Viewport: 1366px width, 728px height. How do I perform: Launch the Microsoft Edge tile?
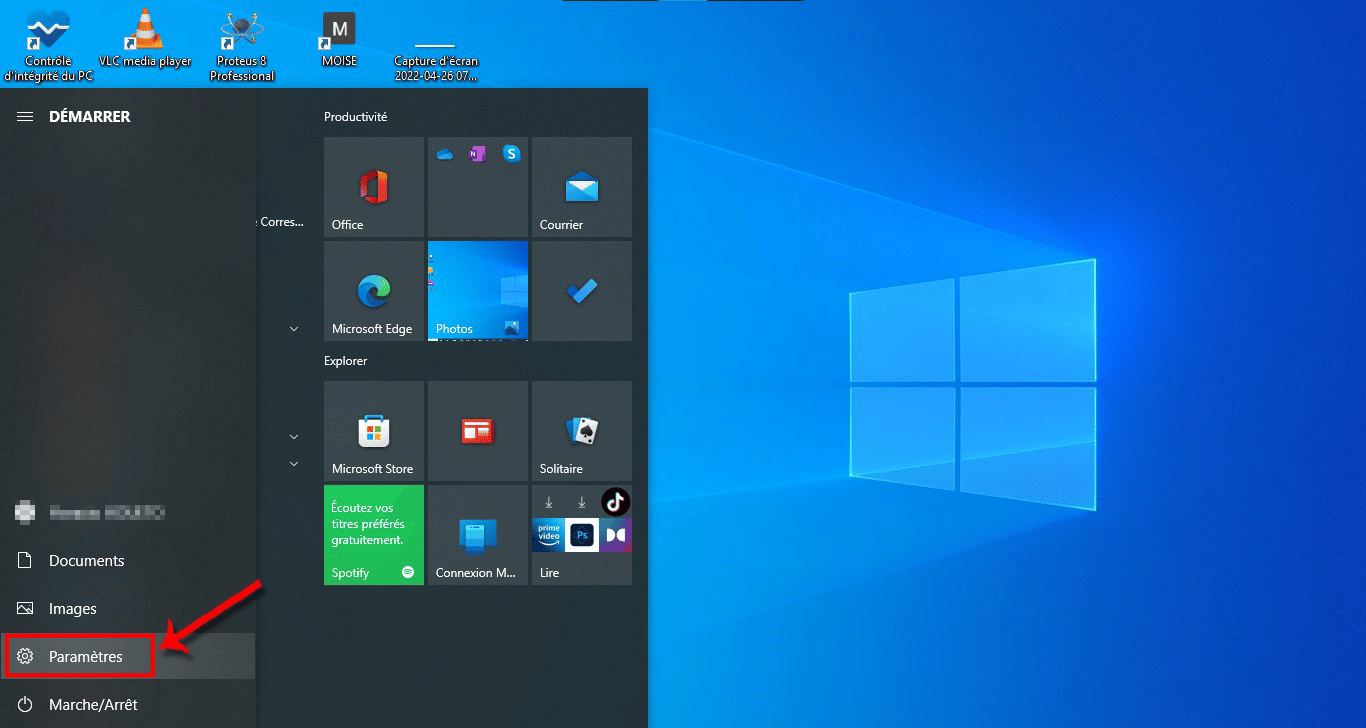374,291
